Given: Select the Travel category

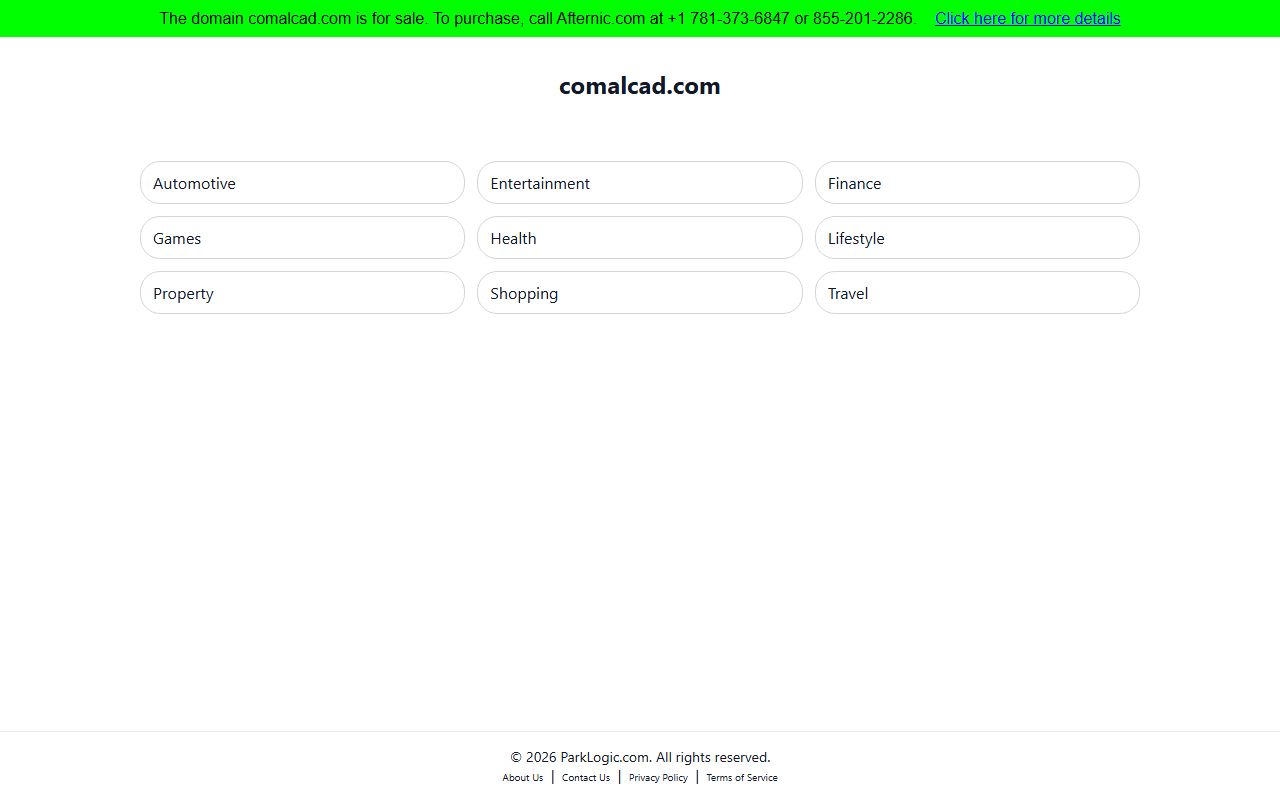Looking at the screenshot, I should 976,293.
